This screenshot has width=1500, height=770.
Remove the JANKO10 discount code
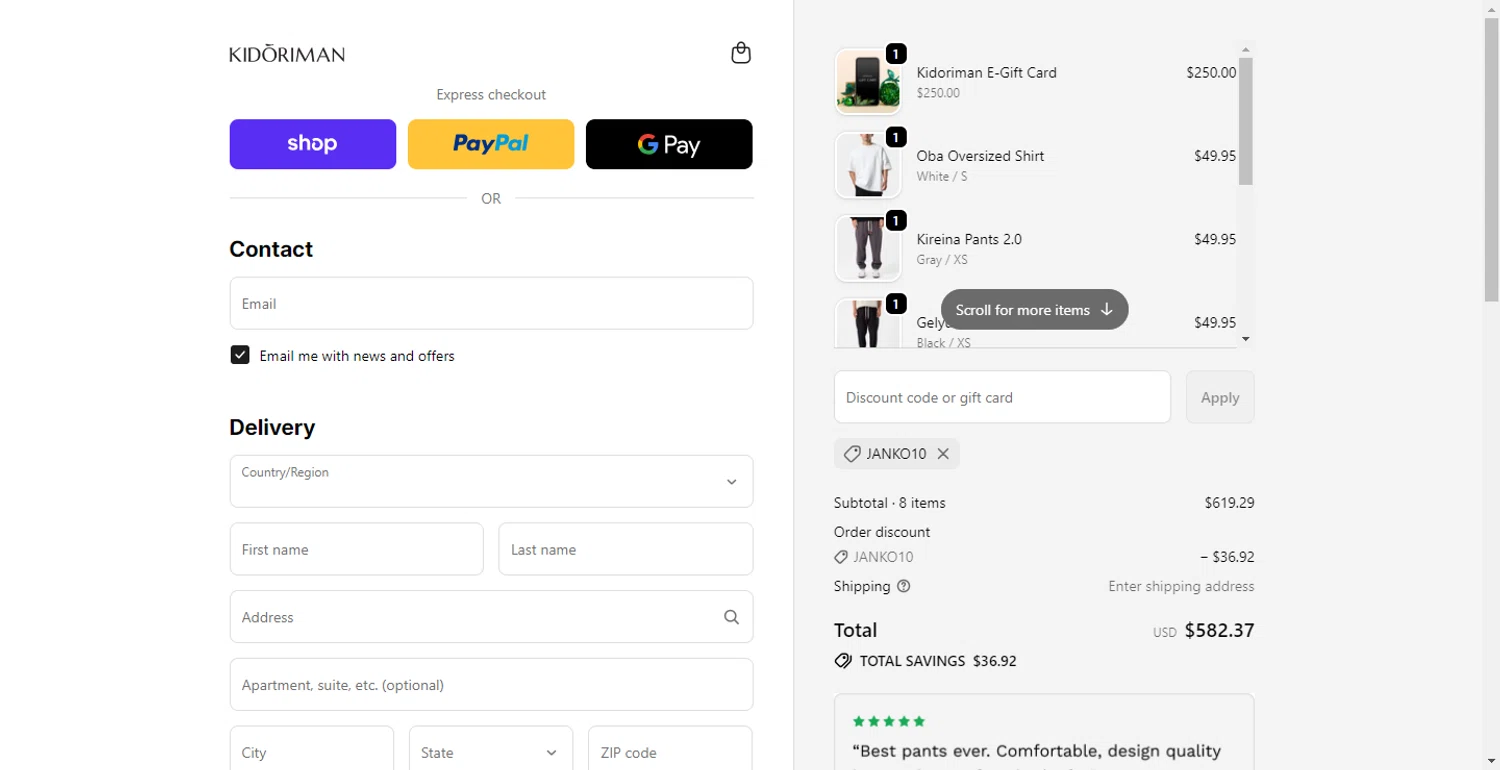[943, 454]
